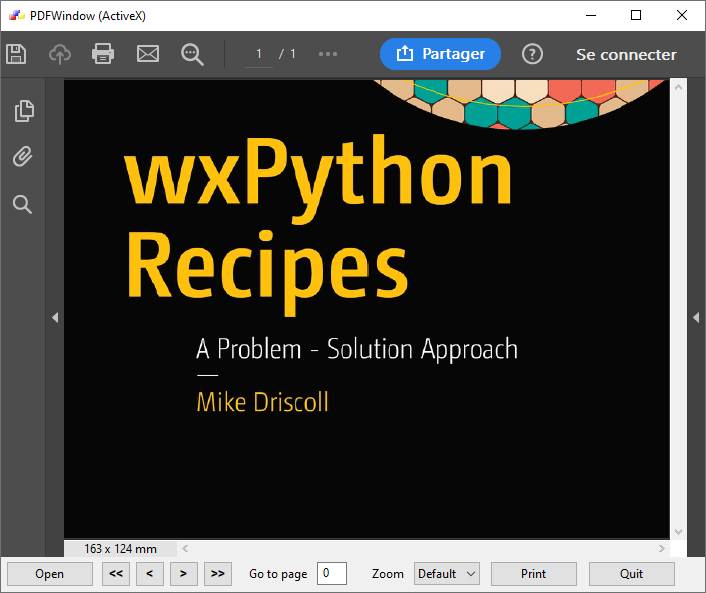The height and width of the screenshot is (593, 706).
Task: Show the page thumbnails sidebar panel
Action: [23, 111]
